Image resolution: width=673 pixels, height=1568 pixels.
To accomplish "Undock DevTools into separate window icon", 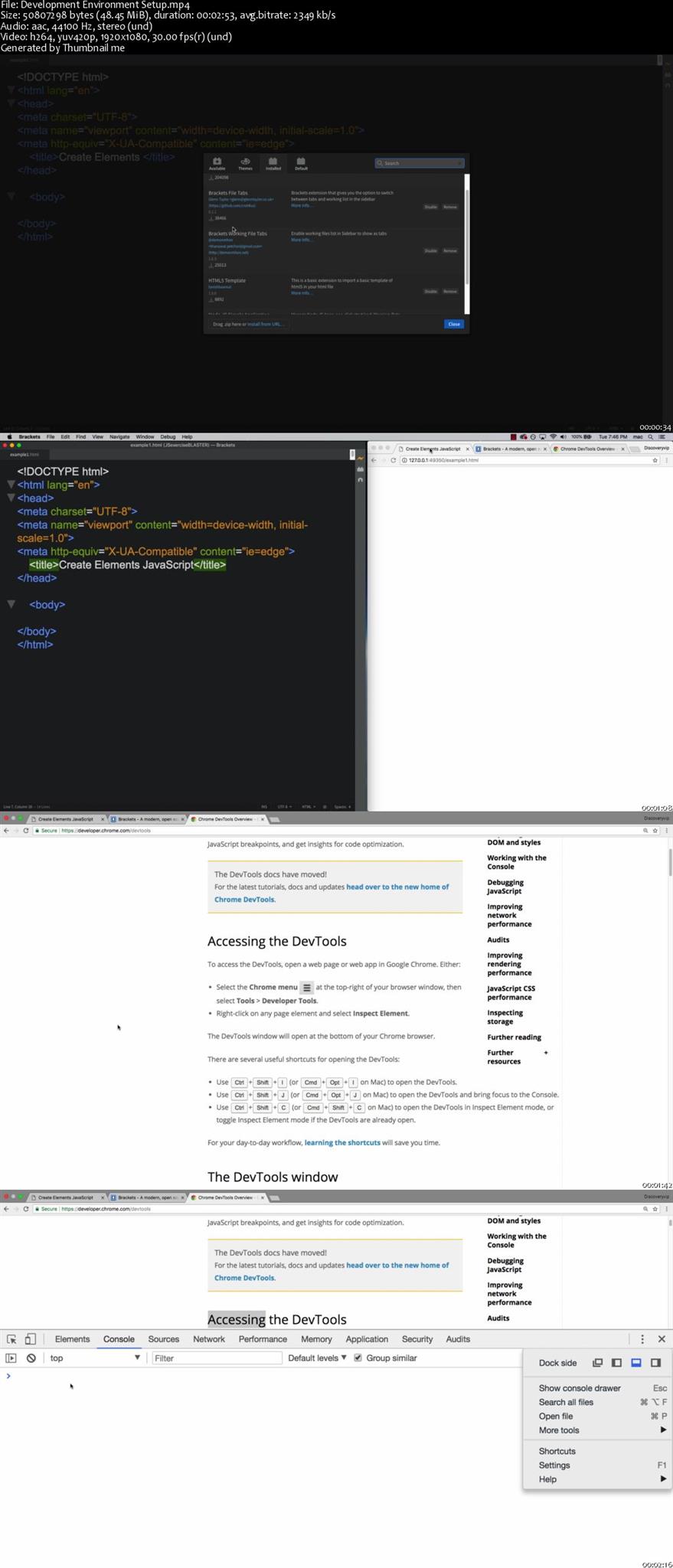I will point(597,1363).
